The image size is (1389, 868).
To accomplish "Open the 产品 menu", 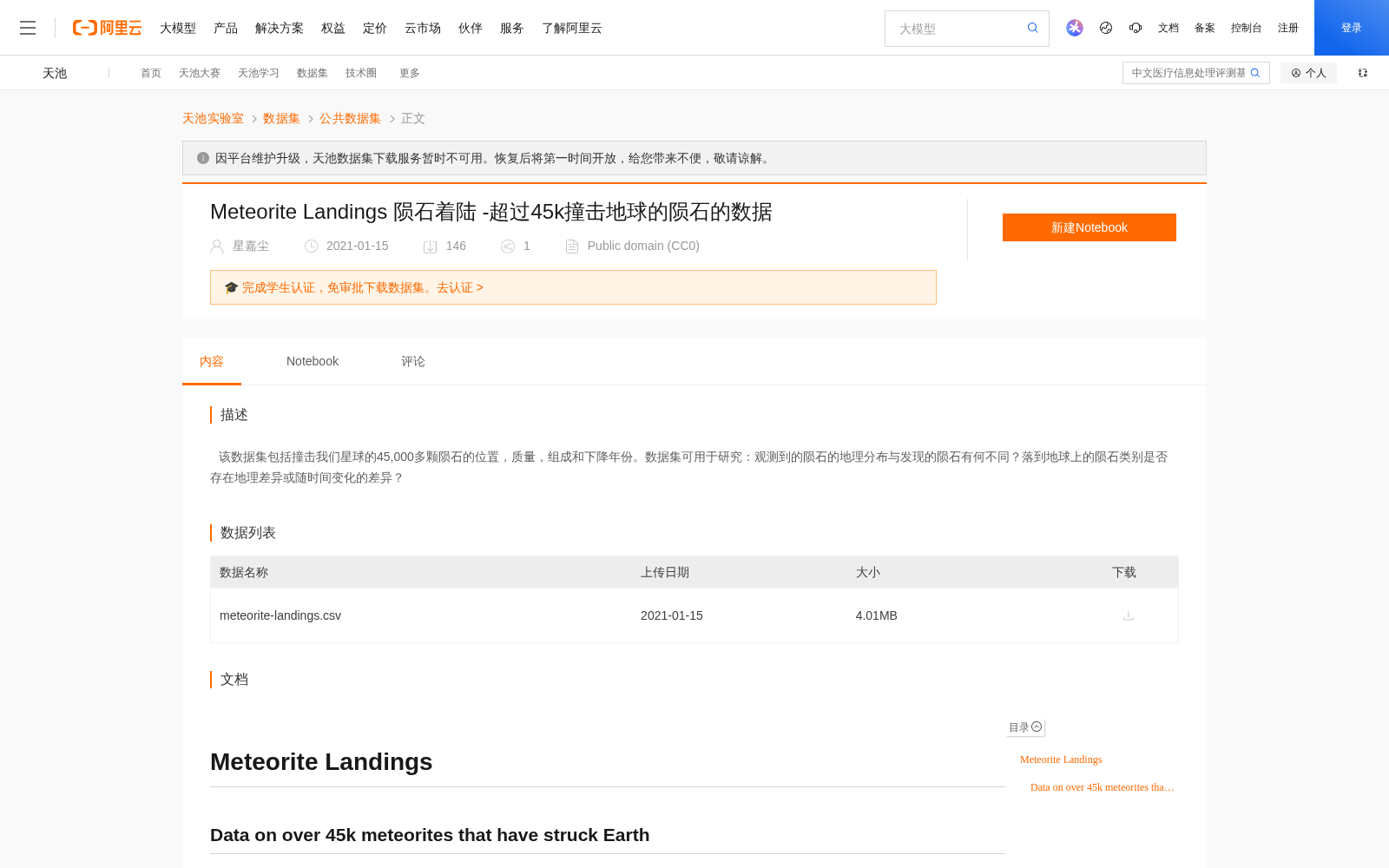I will click(x=226, y=28).
